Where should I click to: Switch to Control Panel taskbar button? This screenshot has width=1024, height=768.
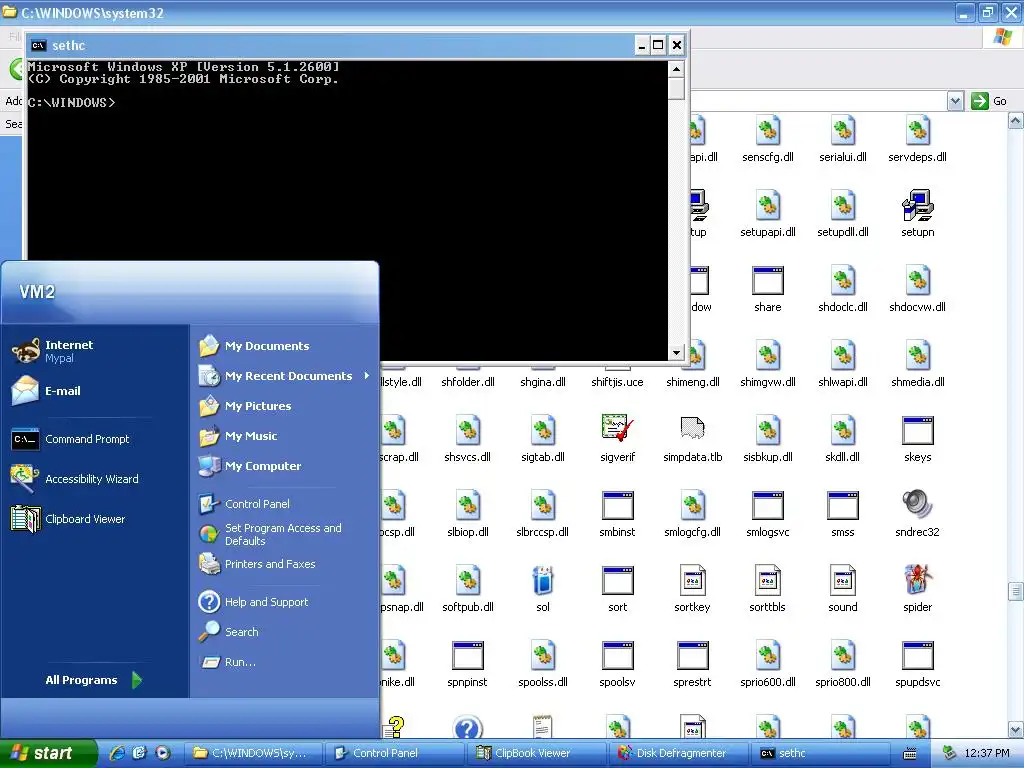pyautogui.click(x=394, y=753)
